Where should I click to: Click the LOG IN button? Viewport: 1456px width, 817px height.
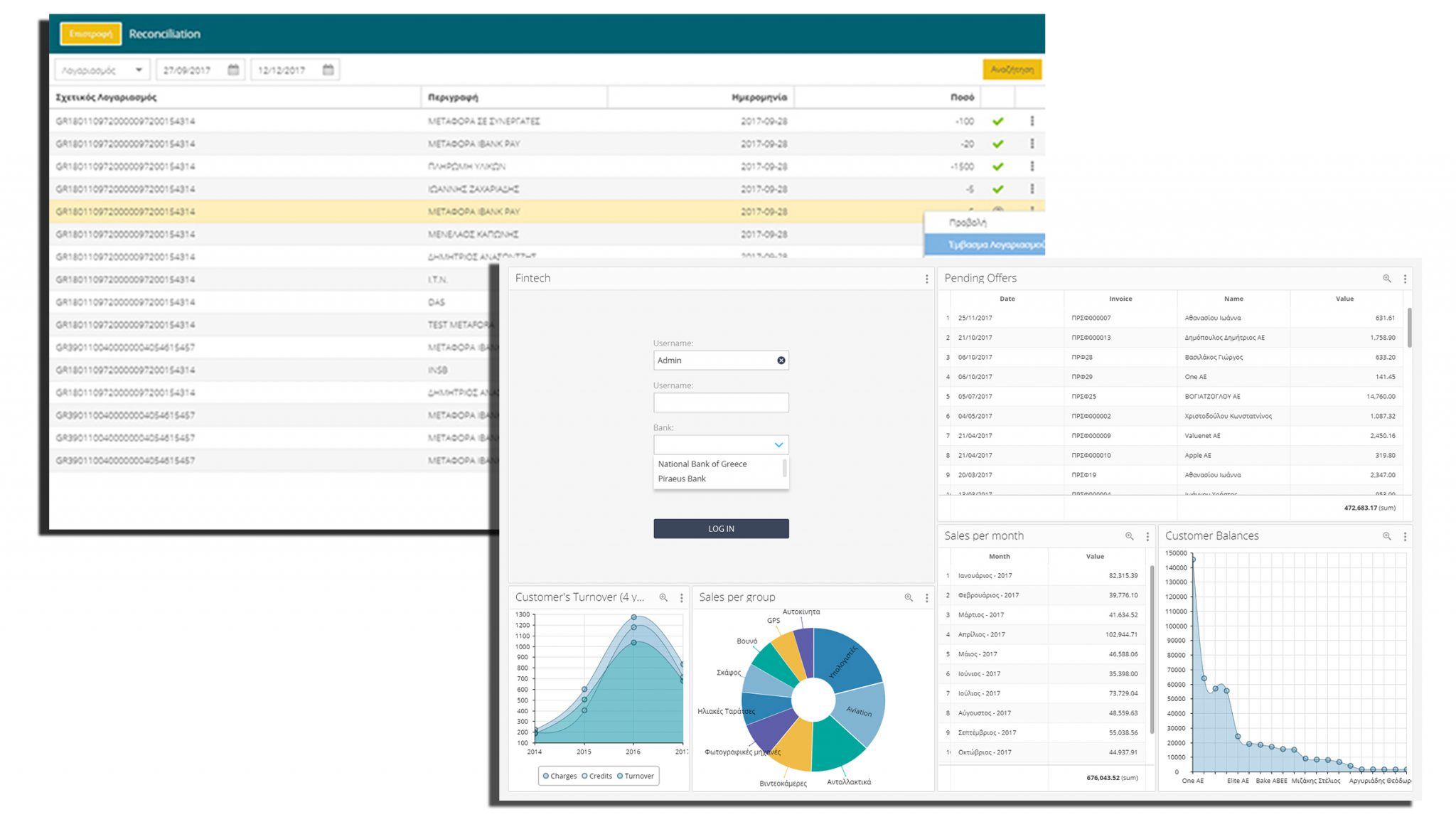(721, 528)
